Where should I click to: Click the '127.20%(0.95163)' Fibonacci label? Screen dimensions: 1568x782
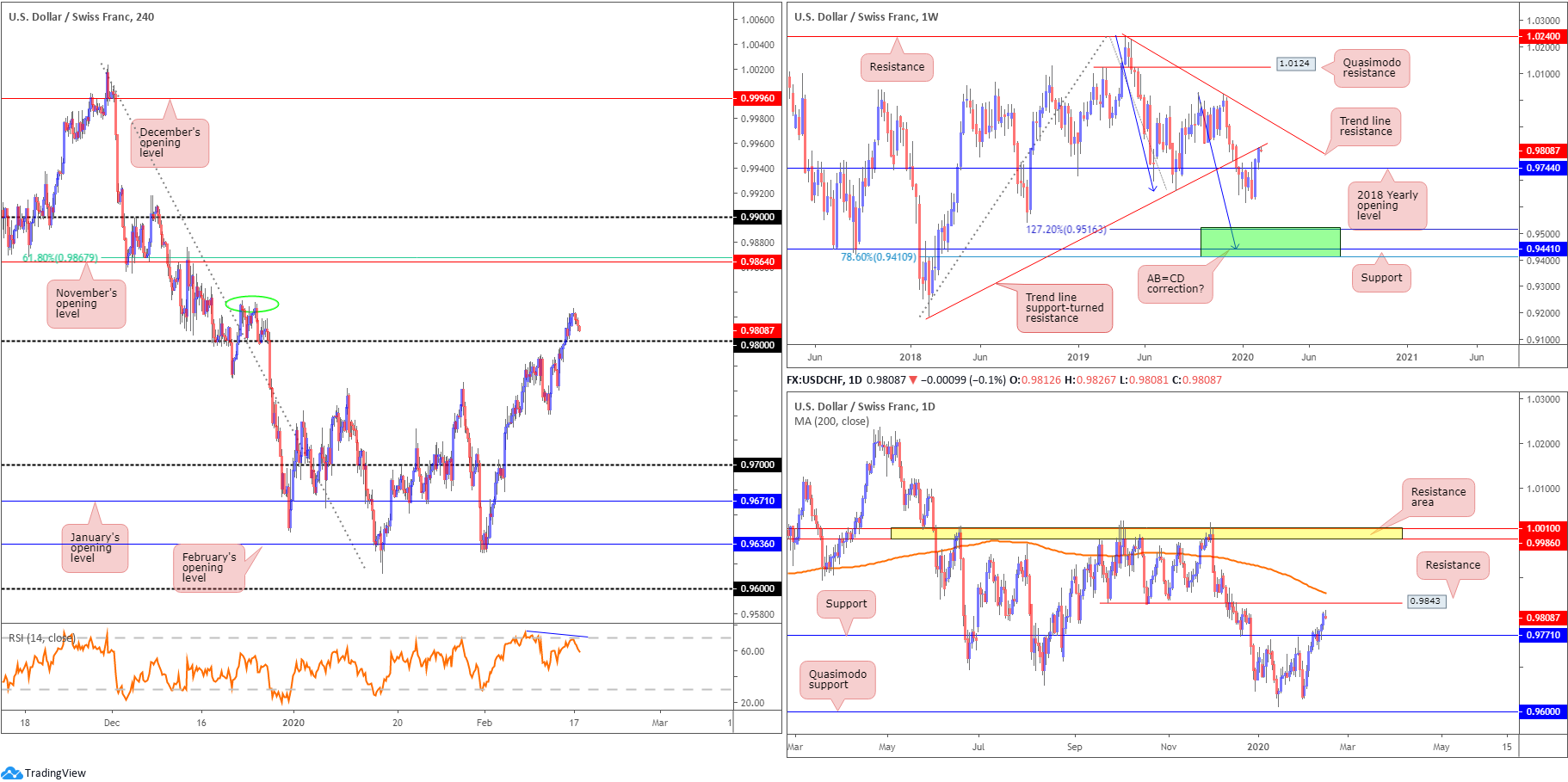(1065, 230)
